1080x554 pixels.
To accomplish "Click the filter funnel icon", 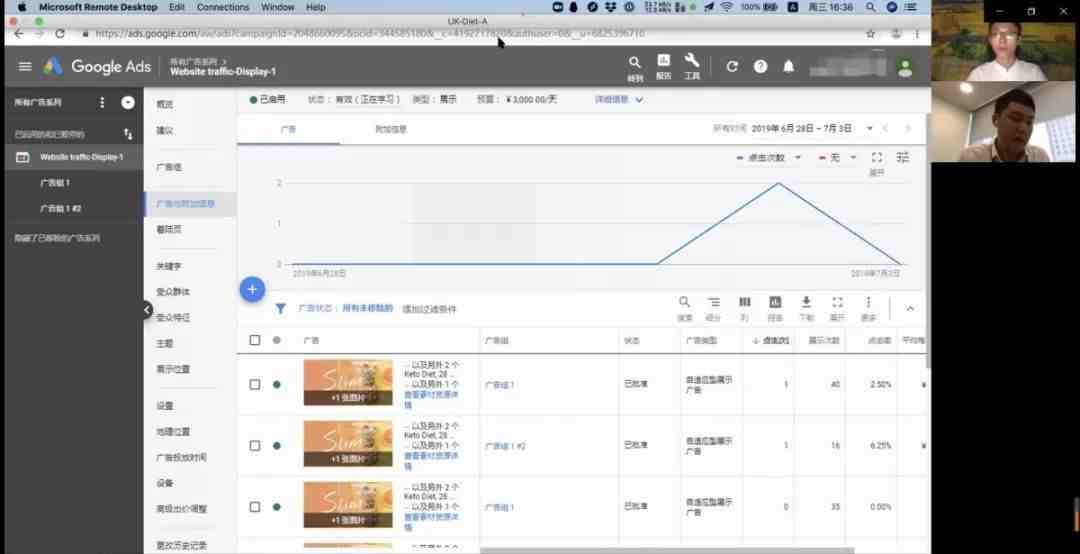I will [x=280, y=309].
